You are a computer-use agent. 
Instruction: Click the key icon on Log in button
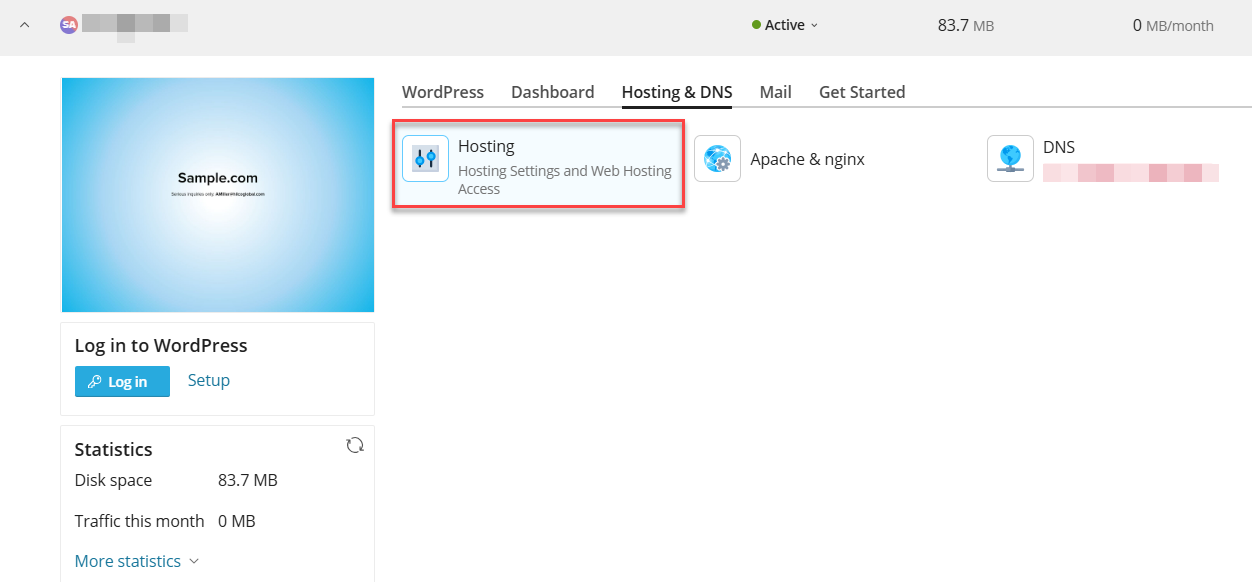95,382
